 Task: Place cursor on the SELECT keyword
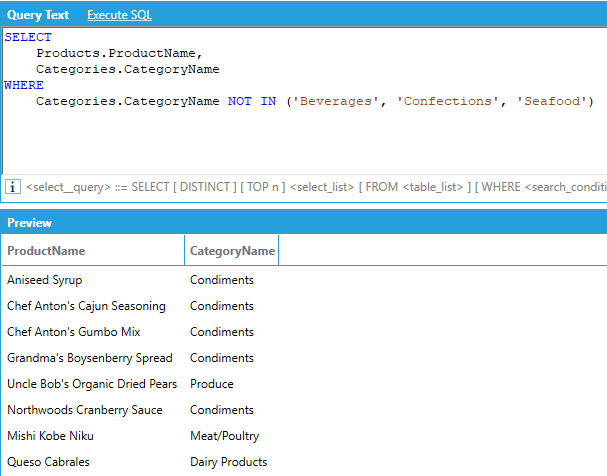click(28, 37)
